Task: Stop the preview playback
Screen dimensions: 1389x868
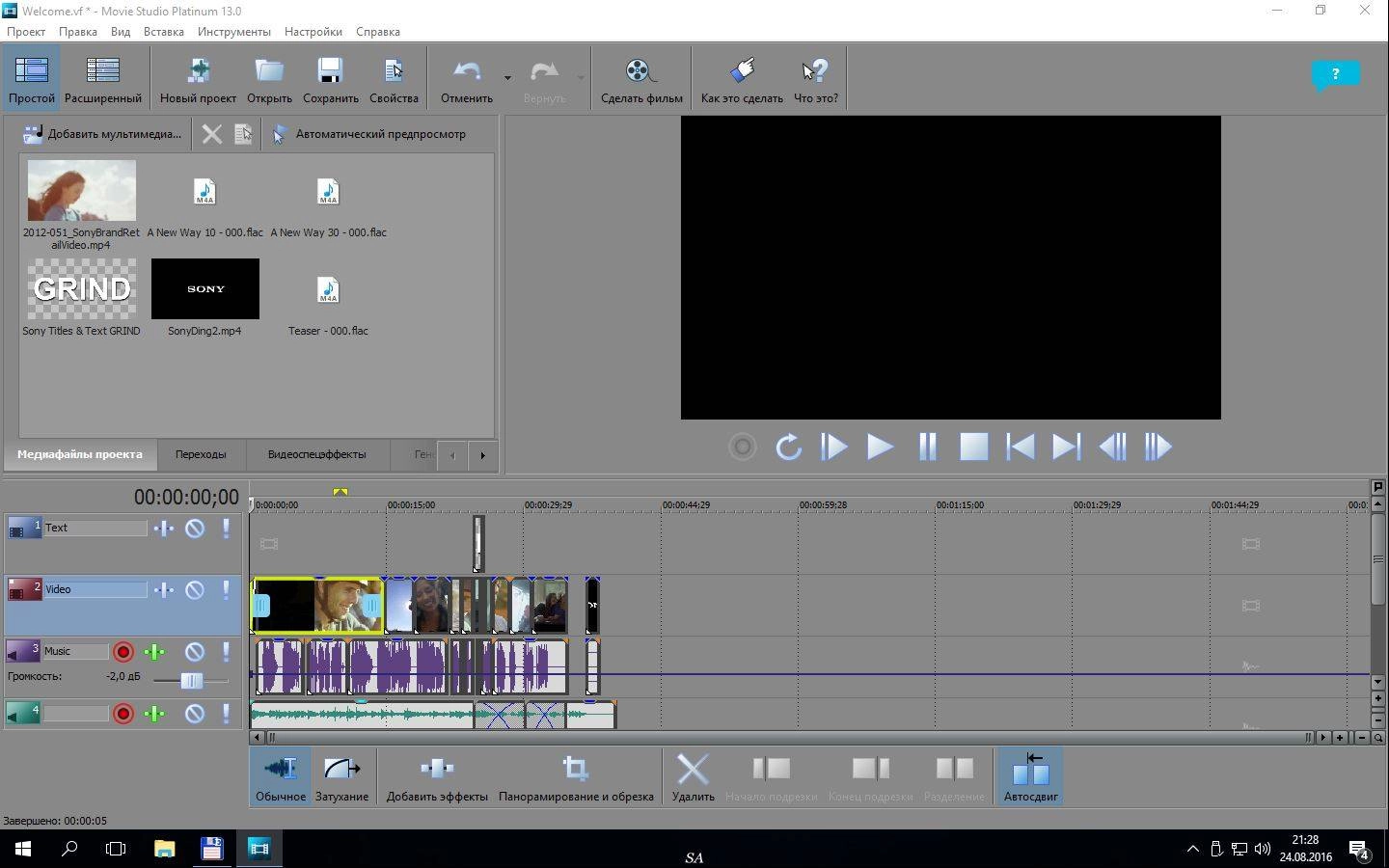Action: (973, 447)
